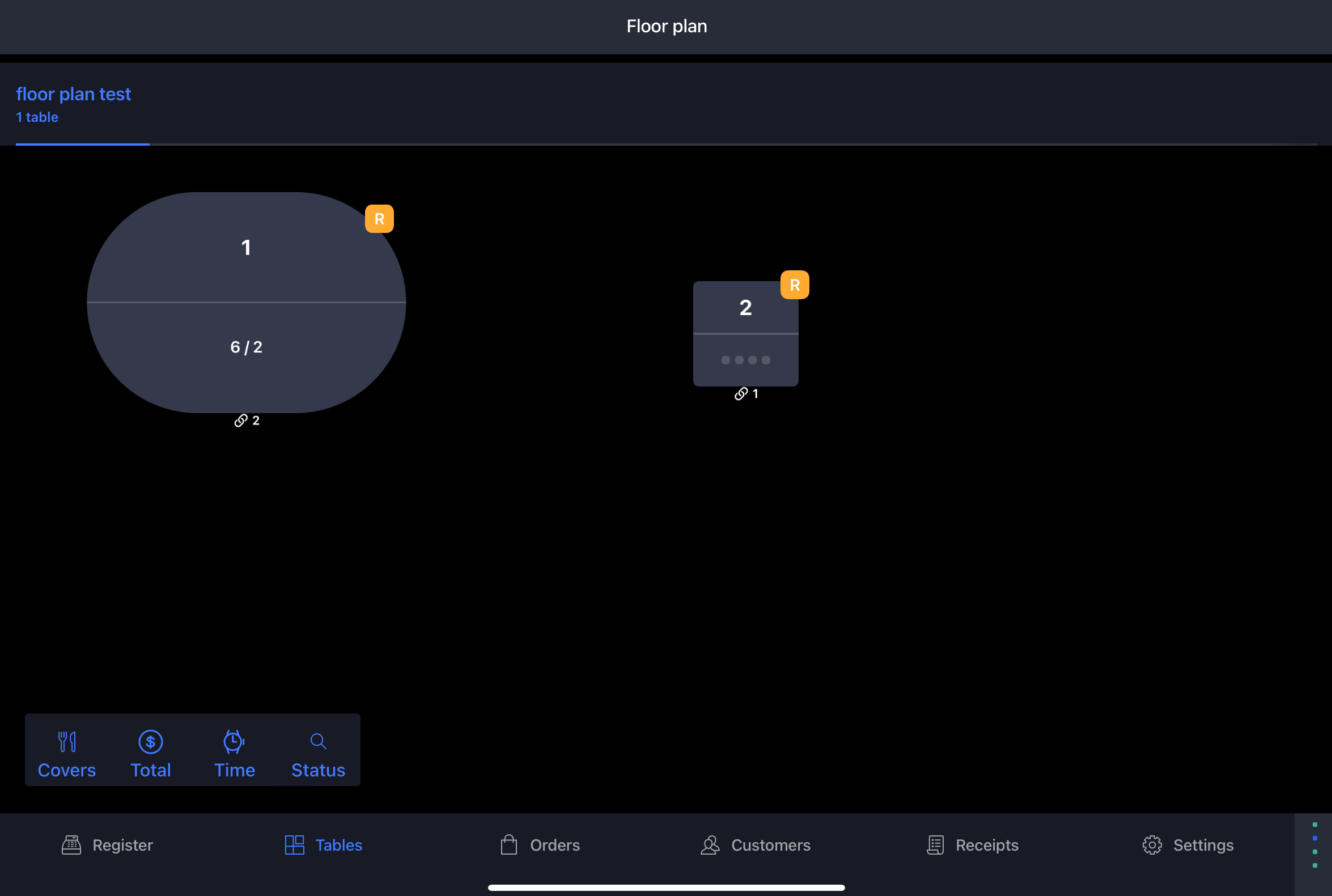Click the 6/2 capacity indicator on table 1

[246, 347]
